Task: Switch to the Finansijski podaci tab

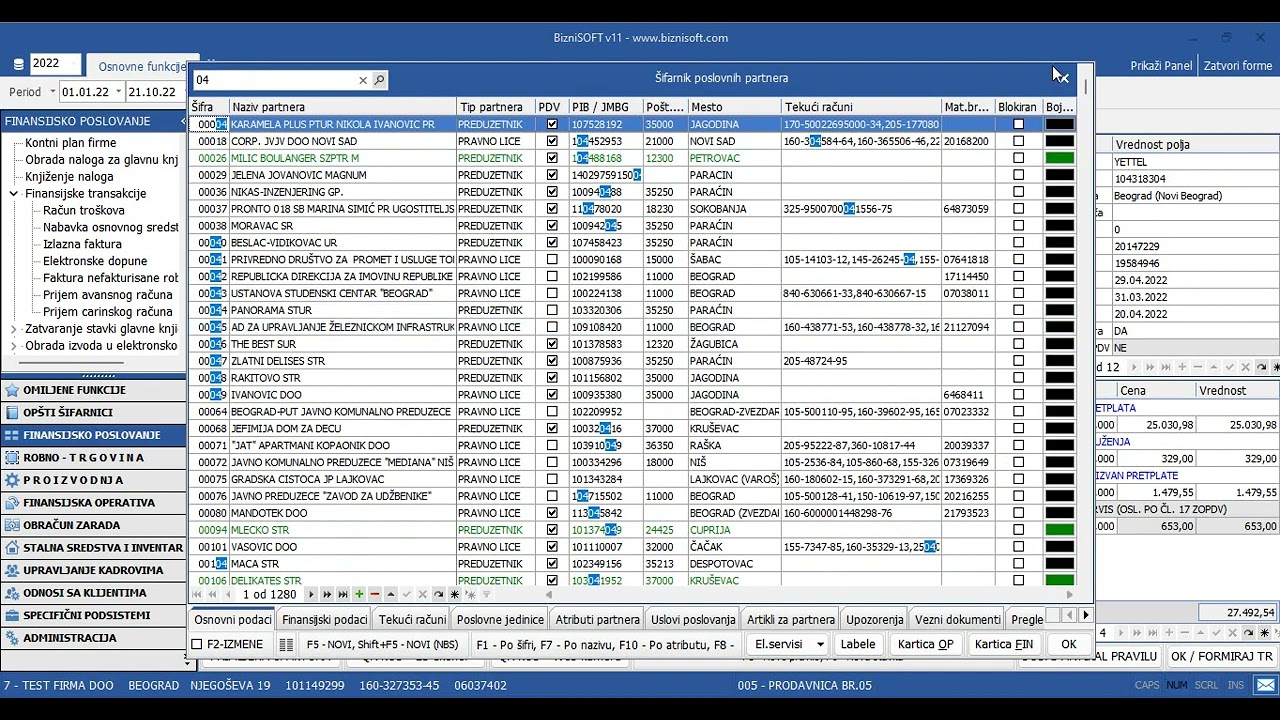Action: tap(325, 619)
